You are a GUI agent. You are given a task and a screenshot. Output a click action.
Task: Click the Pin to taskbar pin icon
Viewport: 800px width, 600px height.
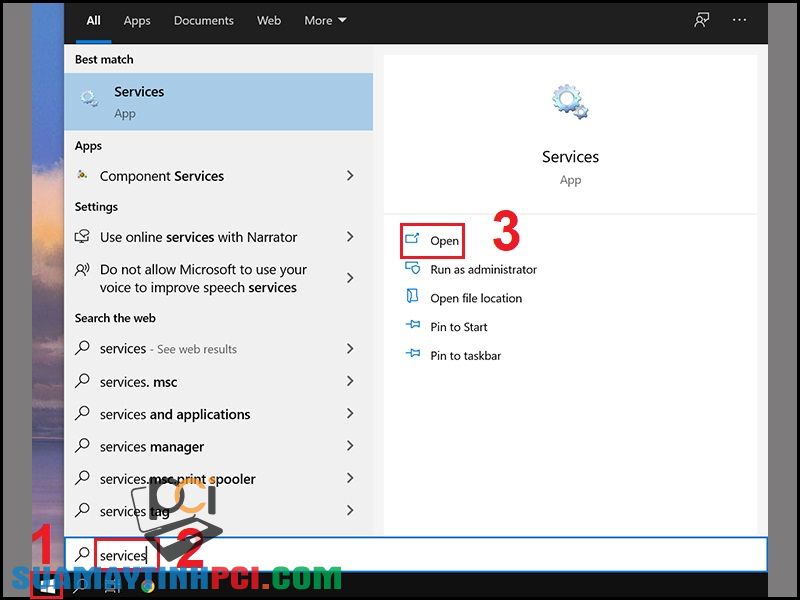click(x=413, y=353)
